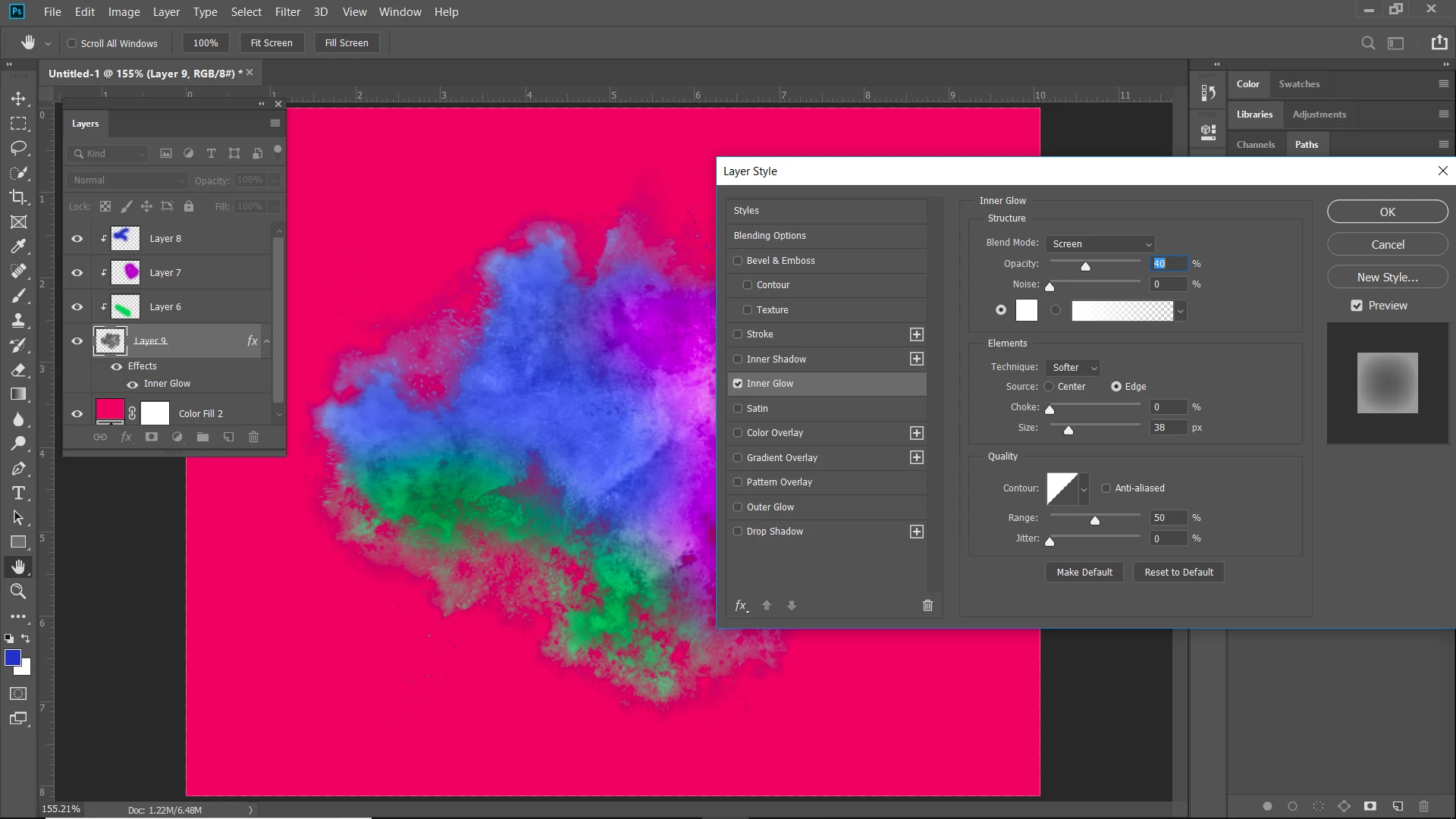Viewport: 1456px width, 819px height.
Task: Open the Filter menu
Action: click(x=287, y=12)
